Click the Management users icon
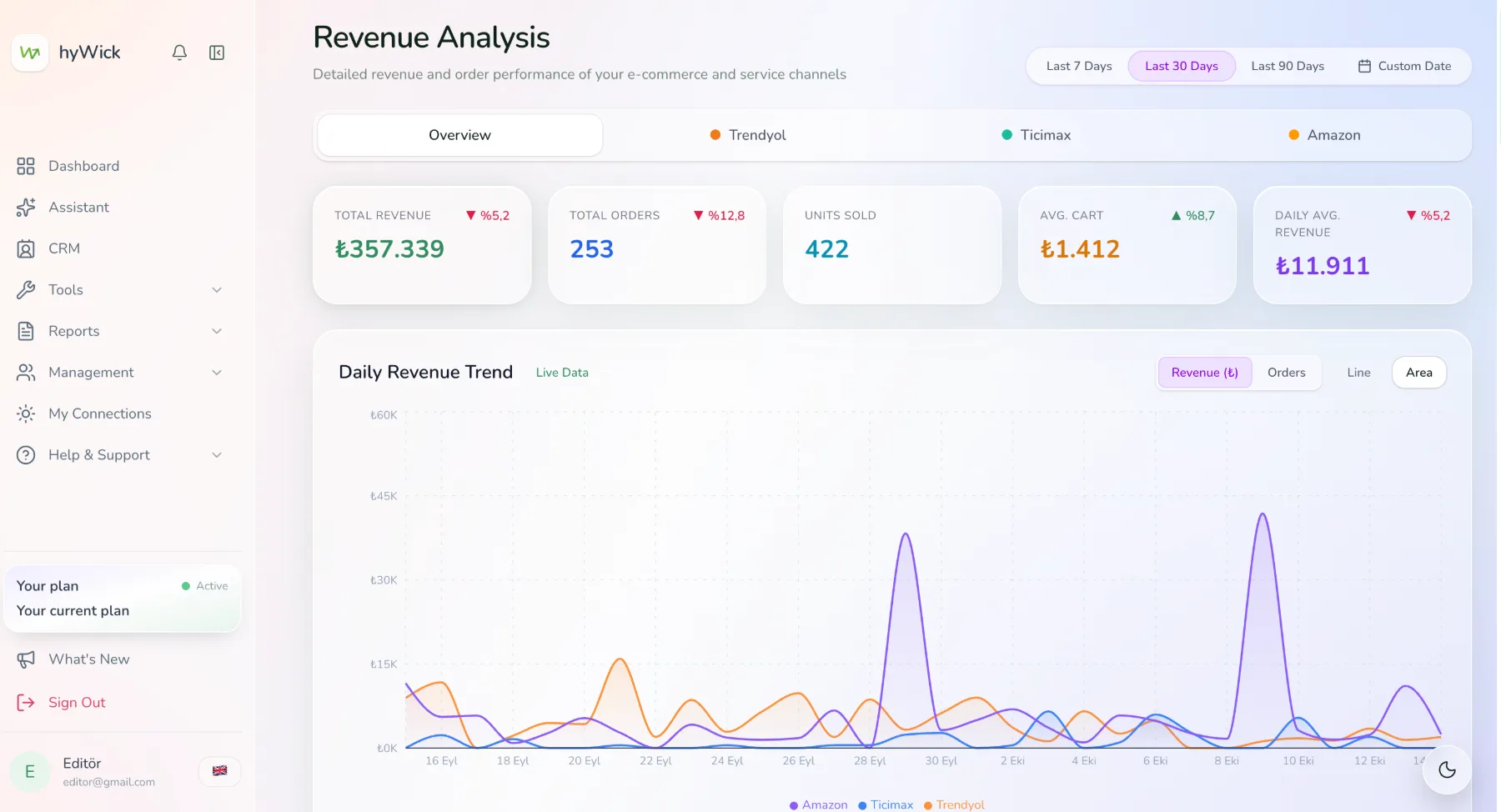The height and width of the screenshot is (812, 1501). coord(26,373)
